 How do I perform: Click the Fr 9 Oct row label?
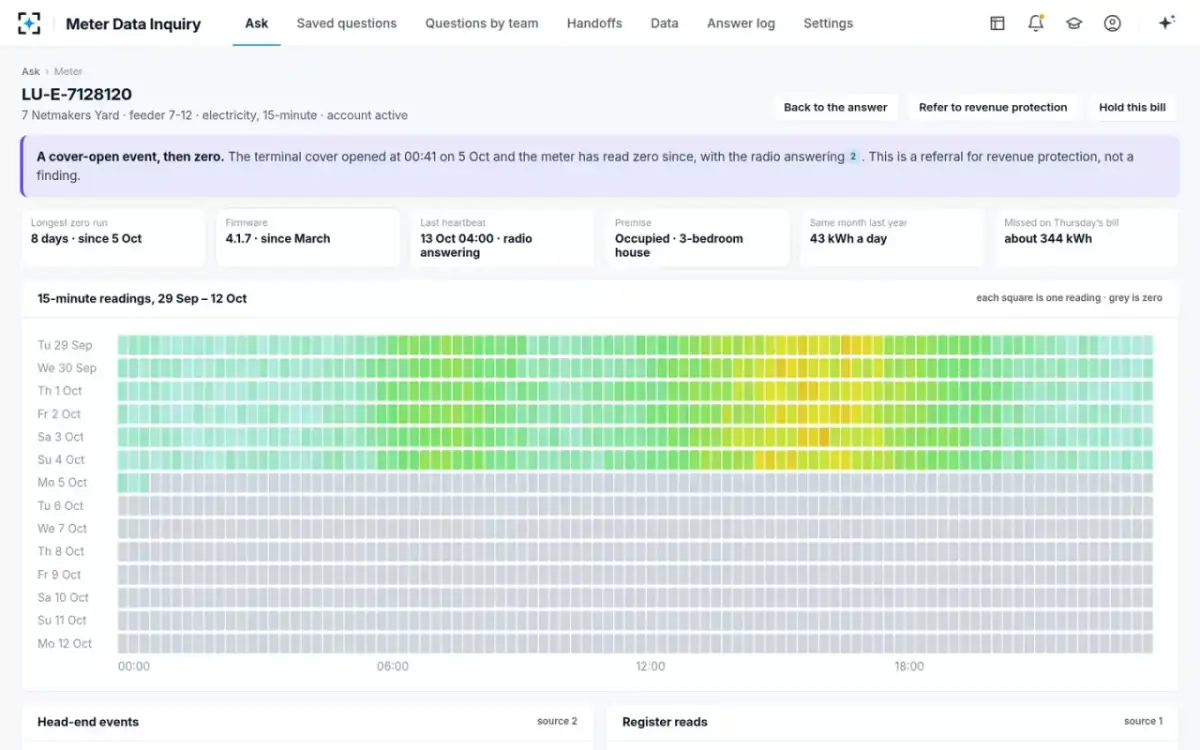coord(59,575)
